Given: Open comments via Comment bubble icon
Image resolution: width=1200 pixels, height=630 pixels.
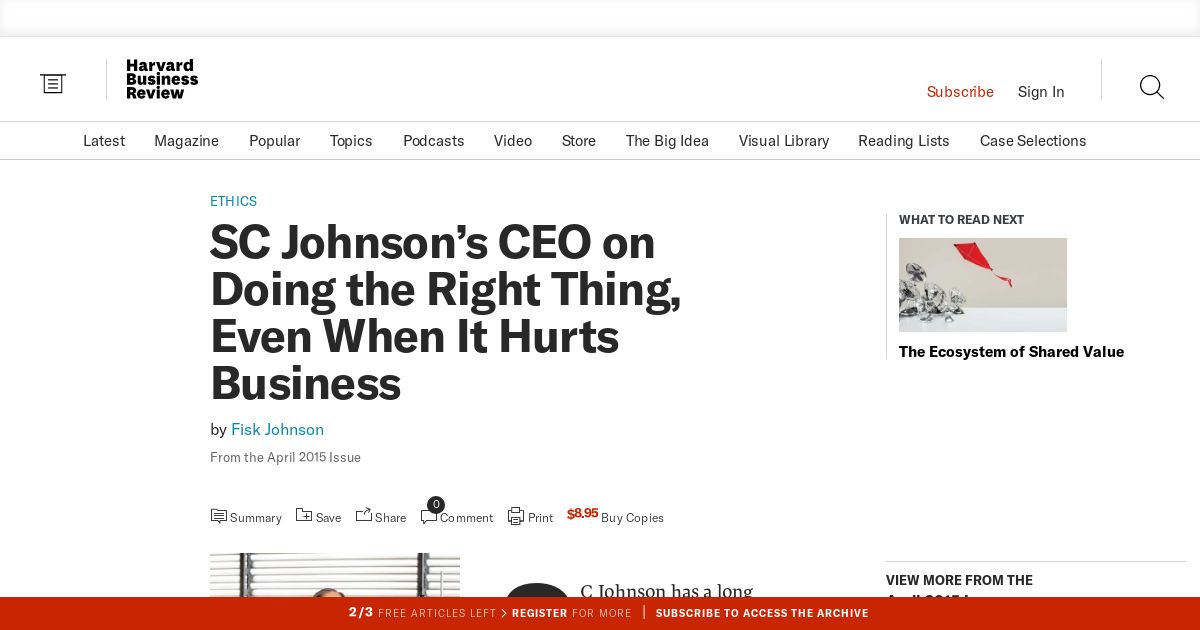Looking at the screenshot, I should click(429, 517).
